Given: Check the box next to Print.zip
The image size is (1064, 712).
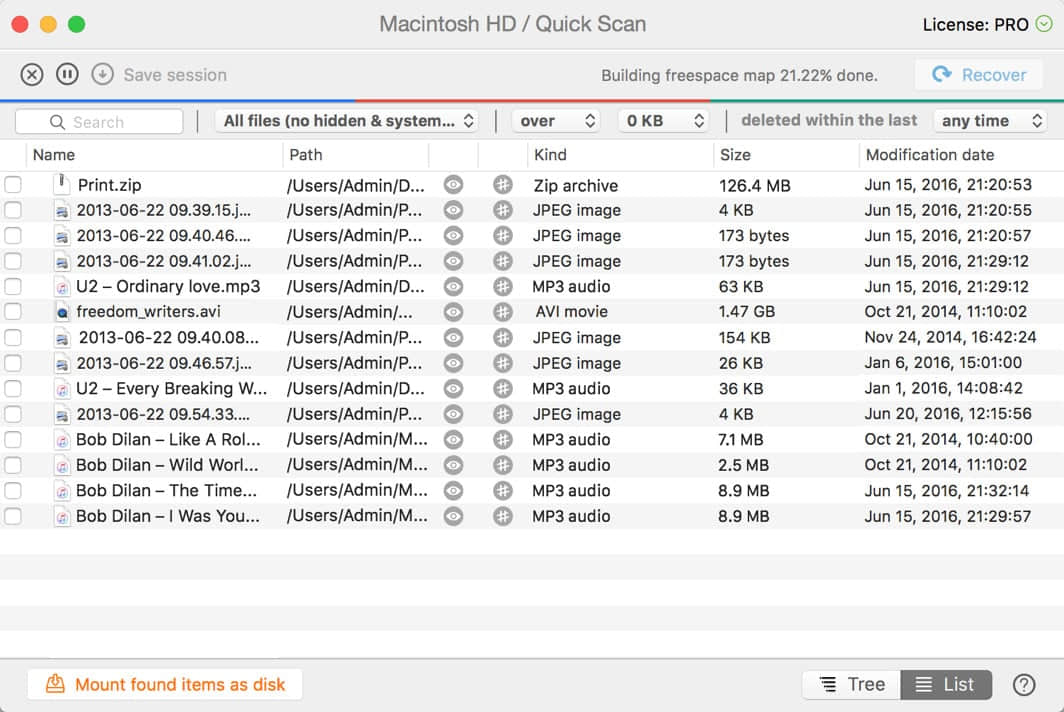Looking at the screenshot, I should click(13, 185).
